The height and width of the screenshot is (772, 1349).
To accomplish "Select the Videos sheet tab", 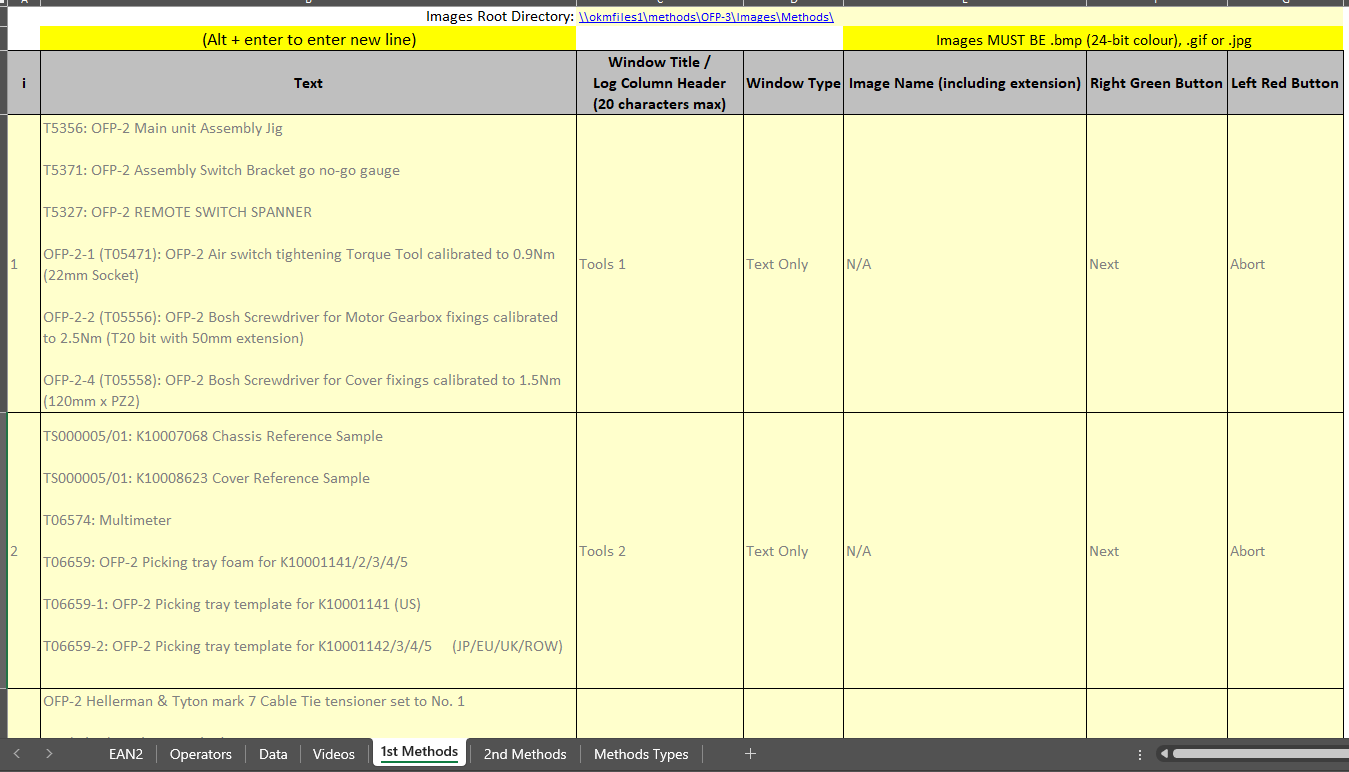I will (x=333, y=754).
